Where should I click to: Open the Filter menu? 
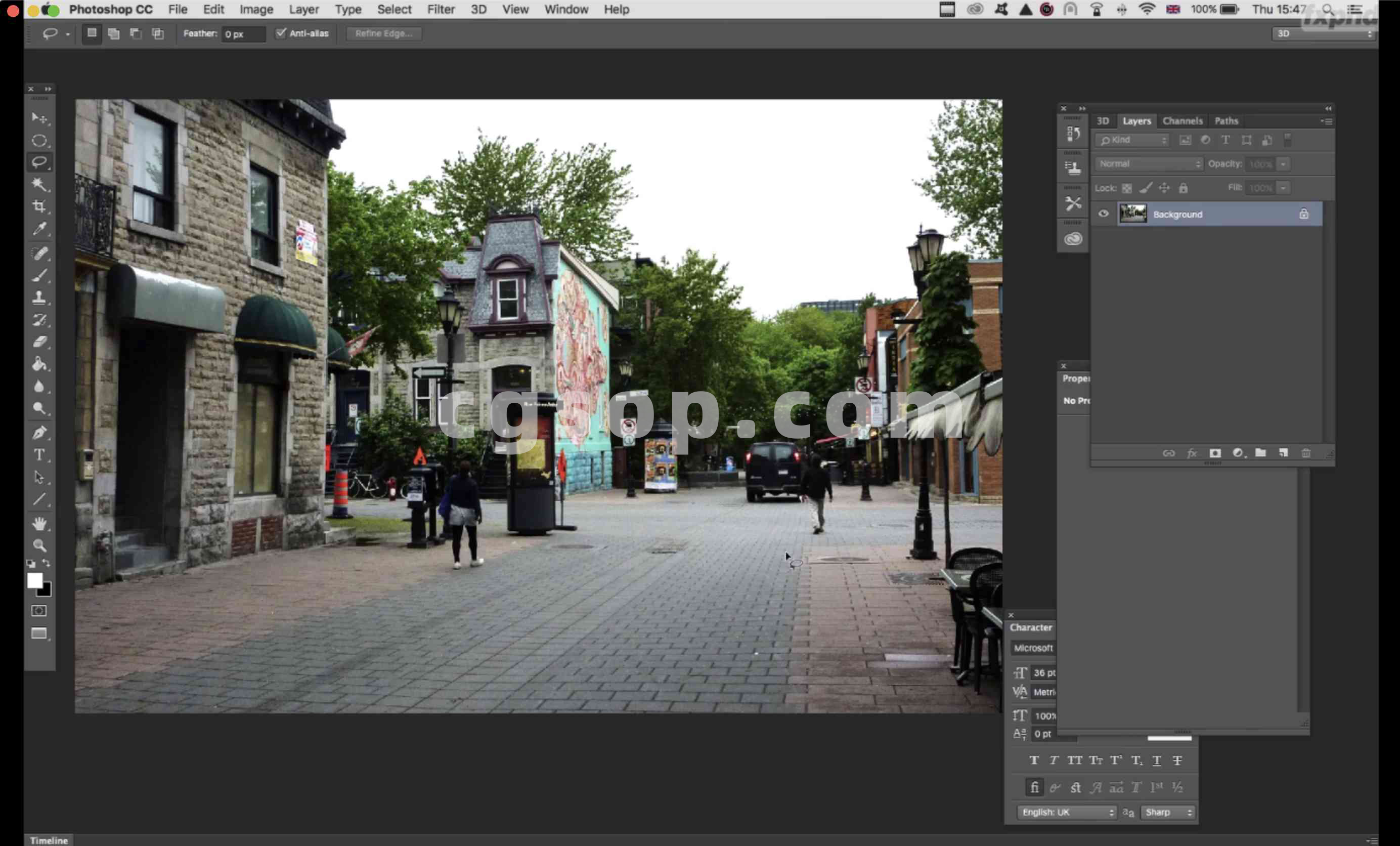(441, 9)
